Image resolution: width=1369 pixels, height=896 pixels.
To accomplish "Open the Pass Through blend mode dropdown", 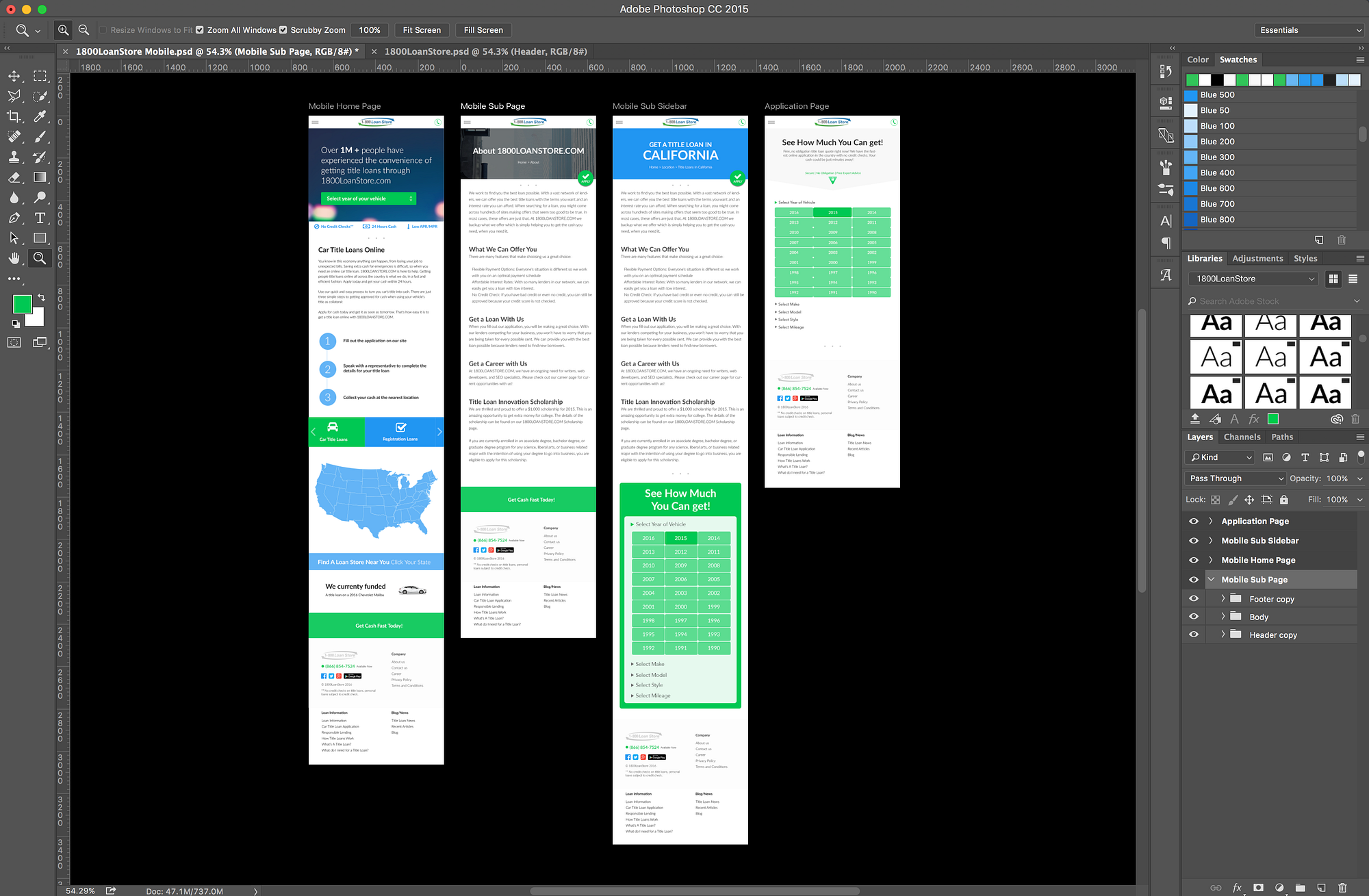I will 1236,478.
